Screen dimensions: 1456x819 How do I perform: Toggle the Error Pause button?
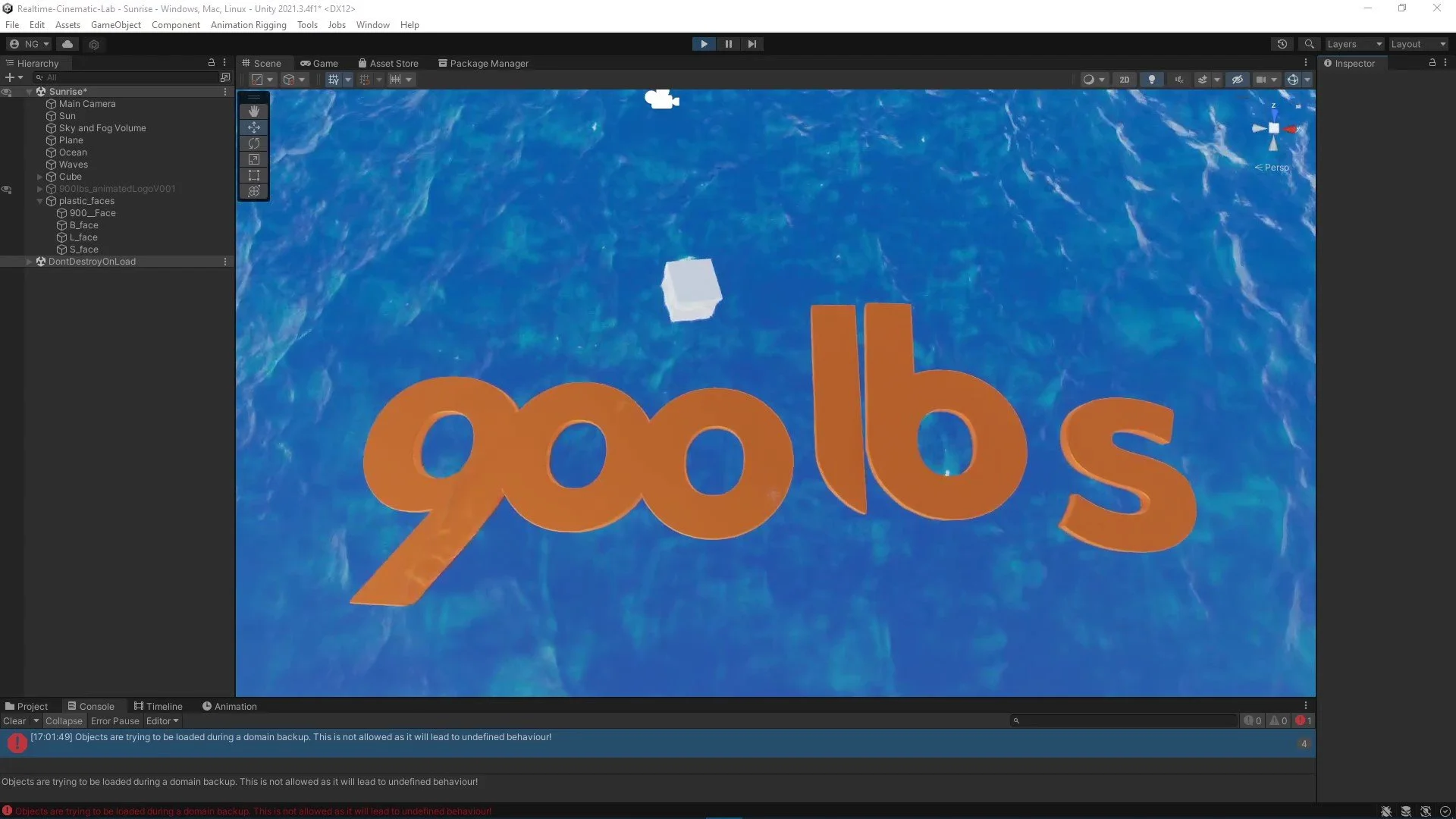pos(115,721)
